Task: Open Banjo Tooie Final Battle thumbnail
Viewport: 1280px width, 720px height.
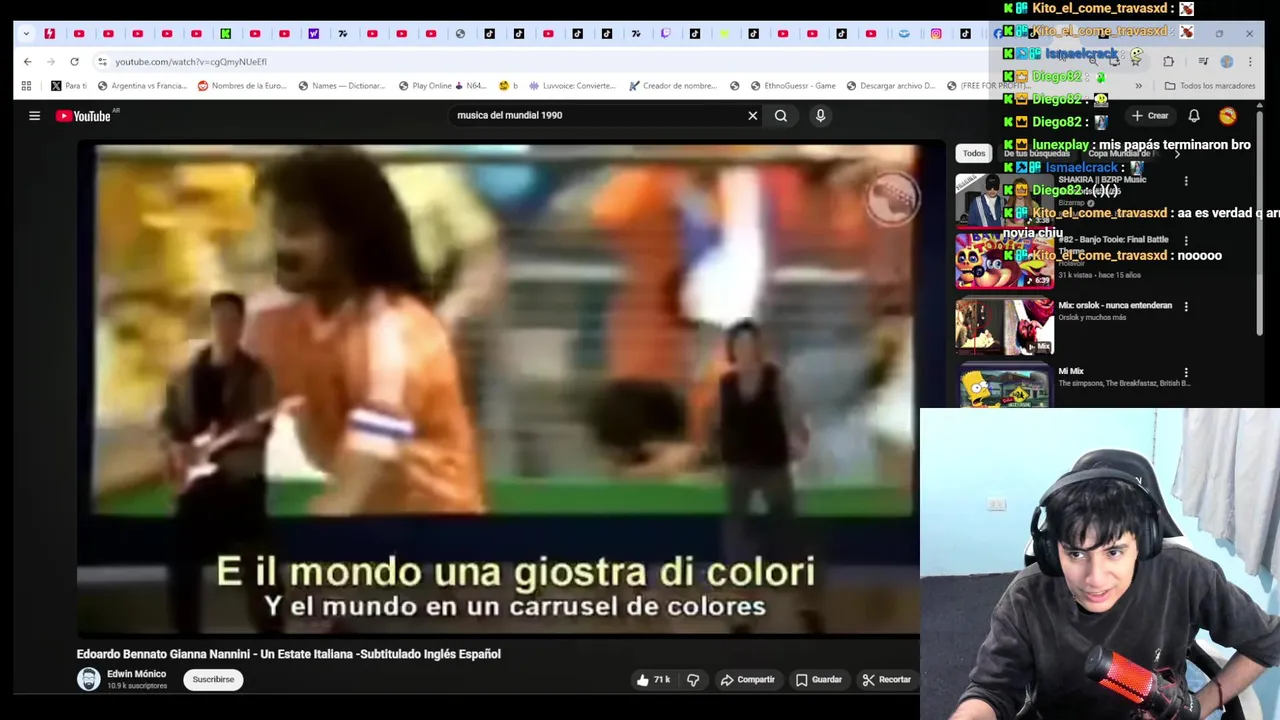Action: [1004, 261]
